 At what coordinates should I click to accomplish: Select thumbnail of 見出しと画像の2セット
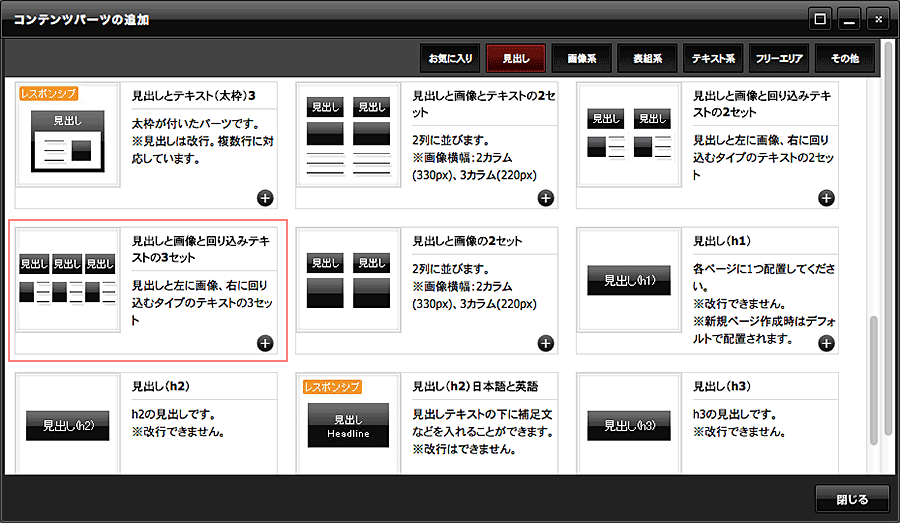[348, 280]
